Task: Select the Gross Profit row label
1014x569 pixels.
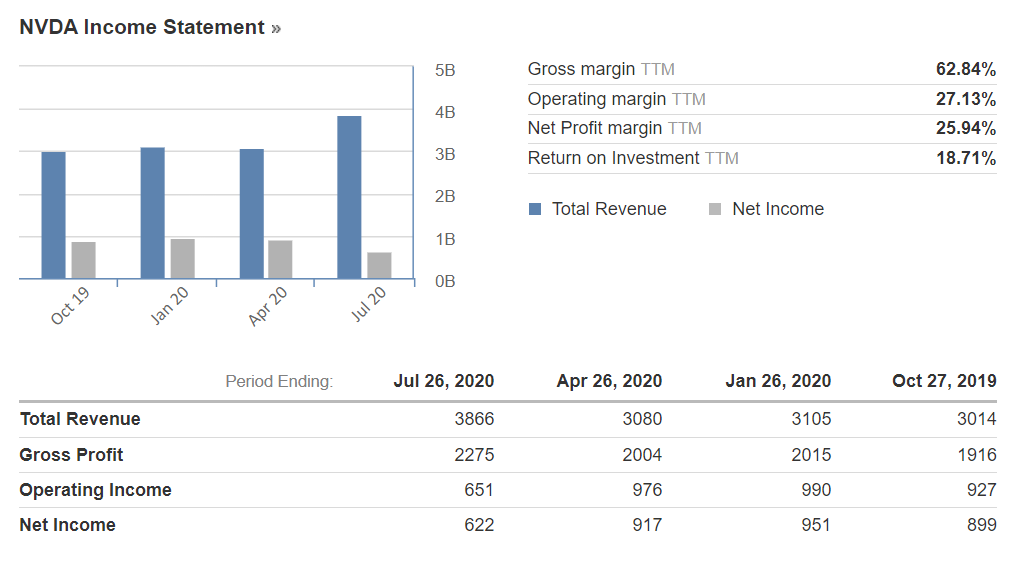Action: click(x=71, y=455)
